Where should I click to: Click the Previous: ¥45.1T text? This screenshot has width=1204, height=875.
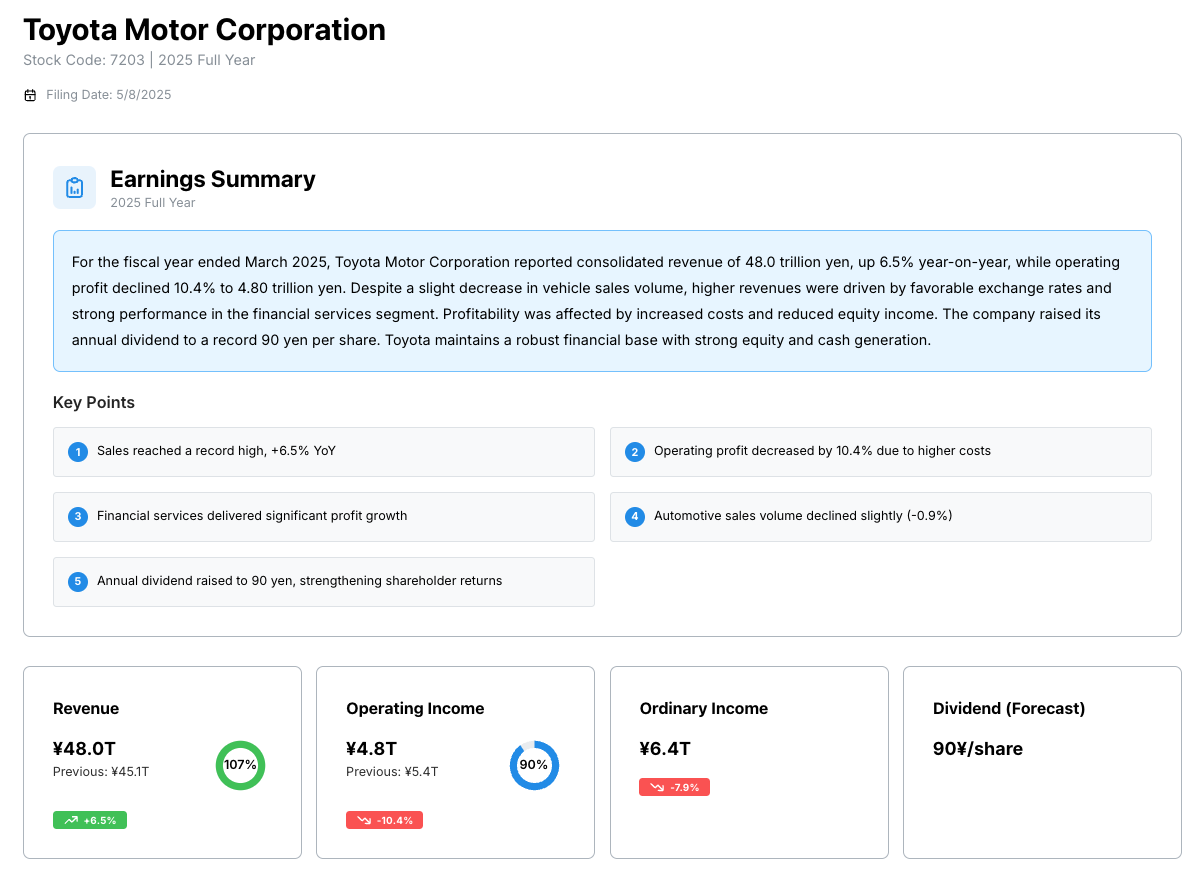point(101,772)
